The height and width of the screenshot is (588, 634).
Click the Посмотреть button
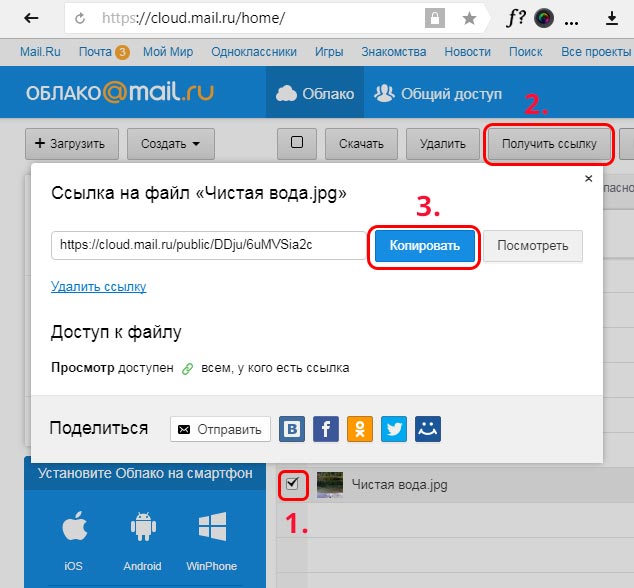click(x=533, y=245)
